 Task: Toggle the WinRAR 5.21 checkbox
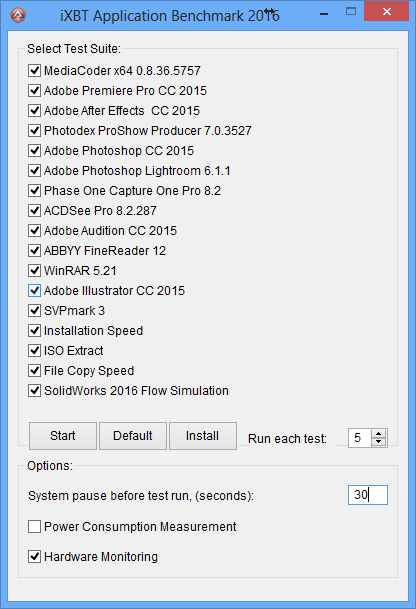click(x=34, y=271)
